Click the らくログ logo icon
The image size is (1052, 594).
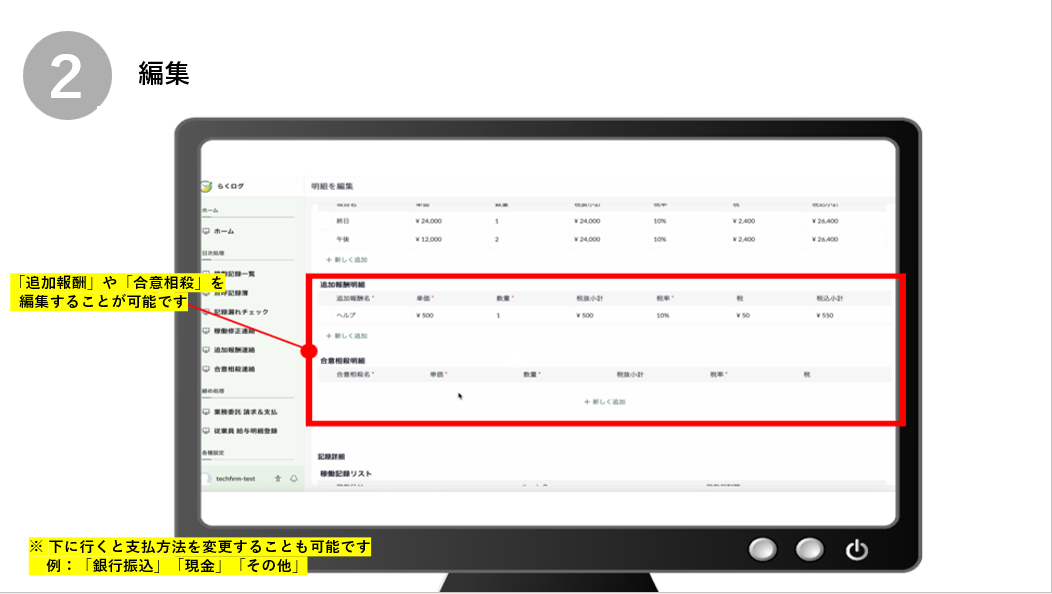207,186
